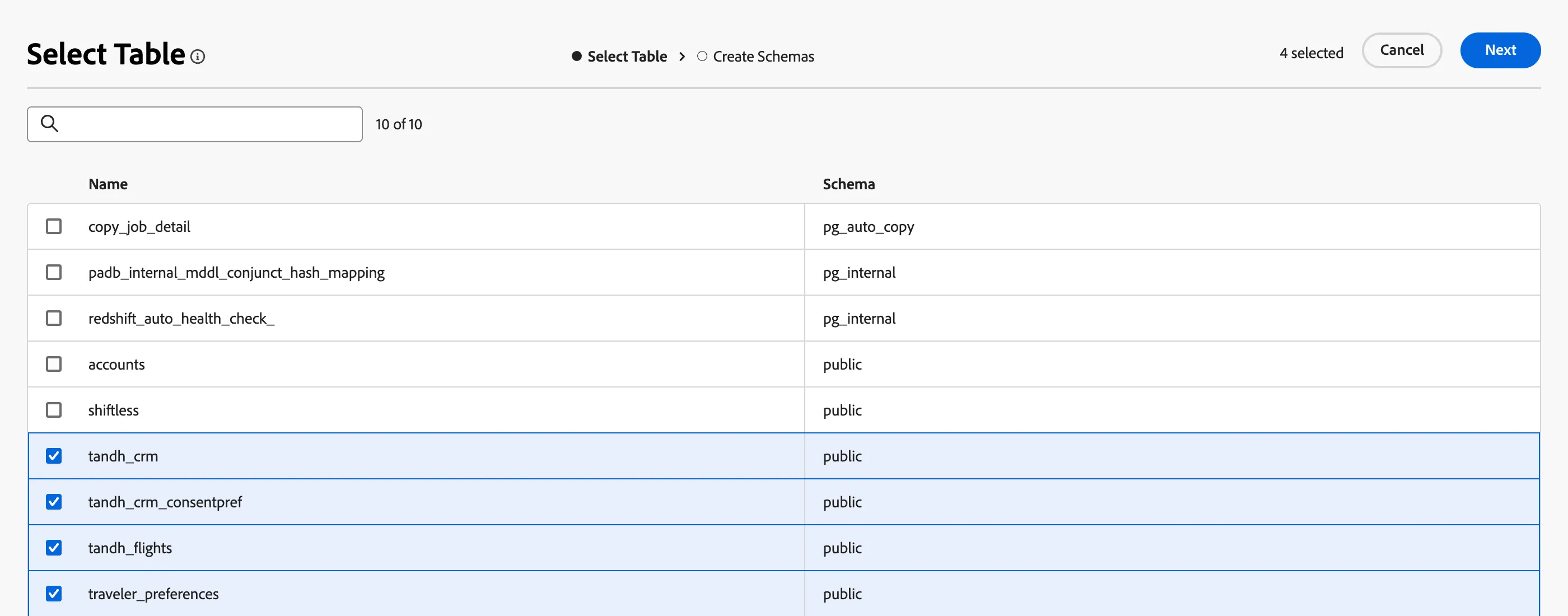Click the 4 selected counter text
Viewport: 1568px width, 616px height.
[1311, 54]
